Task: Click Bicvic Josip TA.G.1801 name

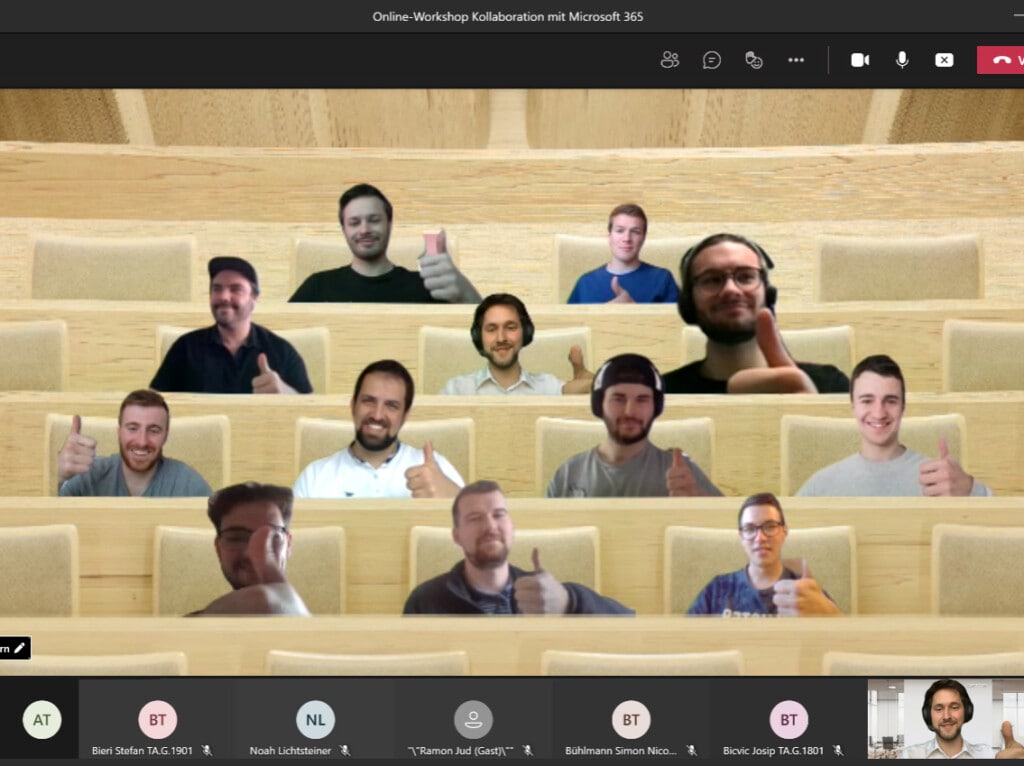Action: [x=773, y=751]
